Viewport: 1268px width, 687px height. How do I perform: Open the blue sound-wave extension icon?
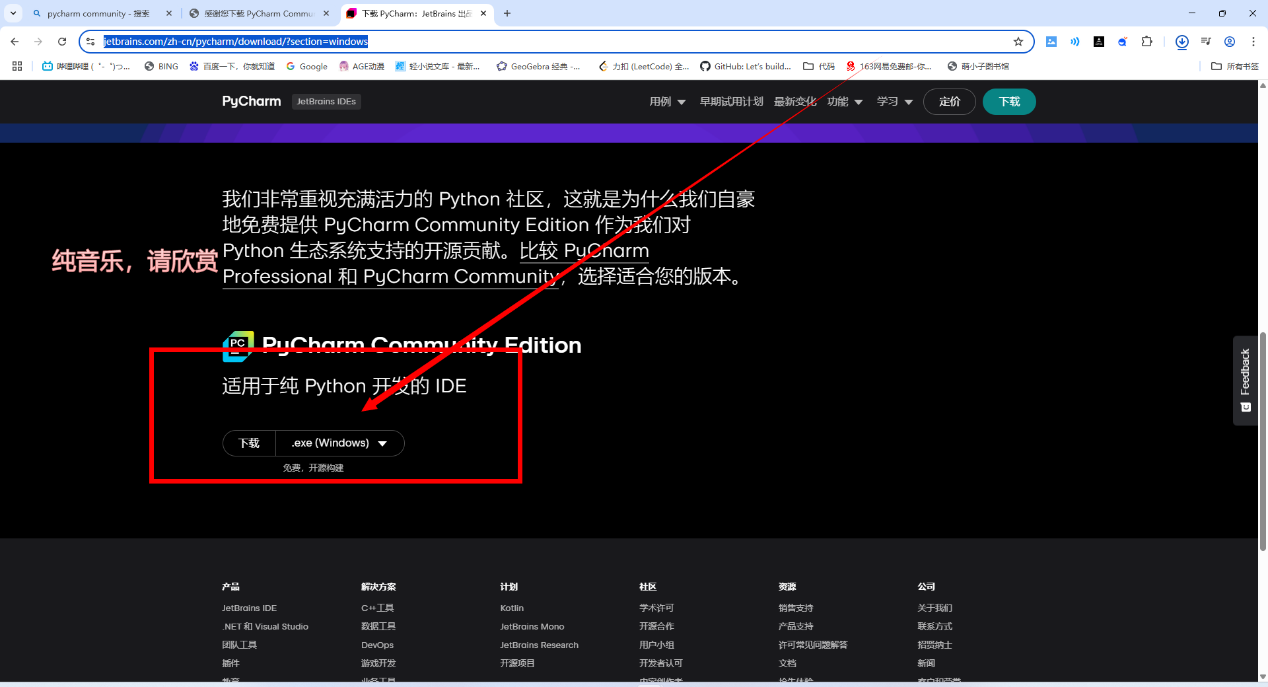[x=1075, y=41]
